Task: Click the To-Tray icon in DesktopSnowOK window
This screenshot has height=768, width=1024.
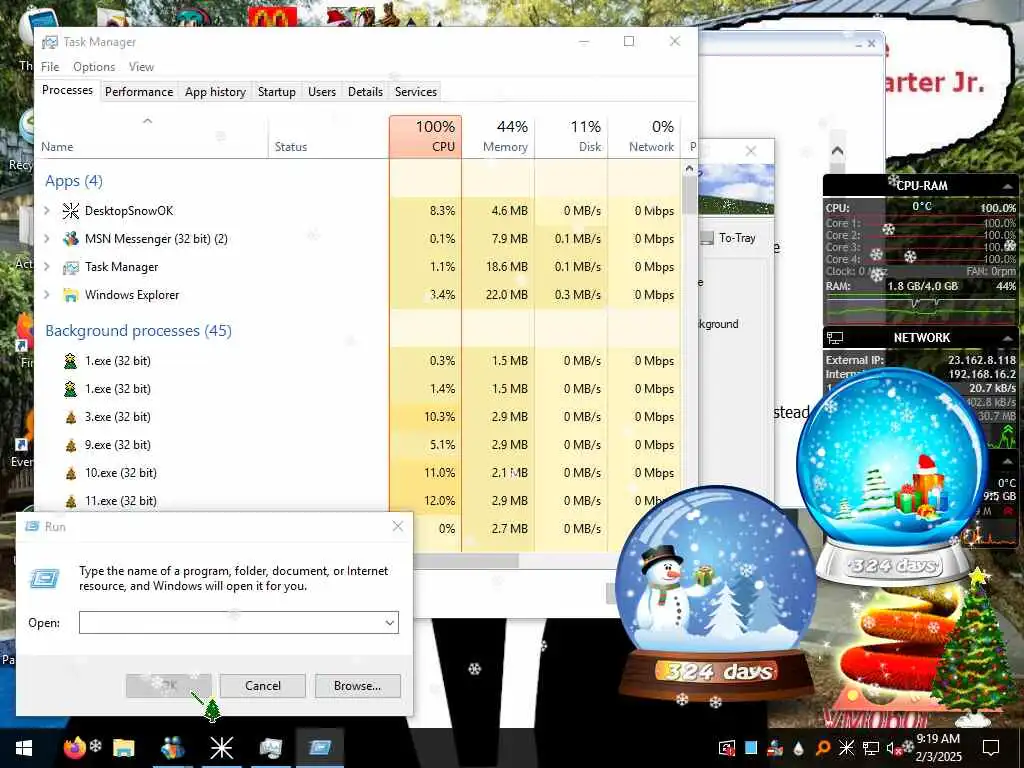Action: pyautogui.click(x=707, y=238)
